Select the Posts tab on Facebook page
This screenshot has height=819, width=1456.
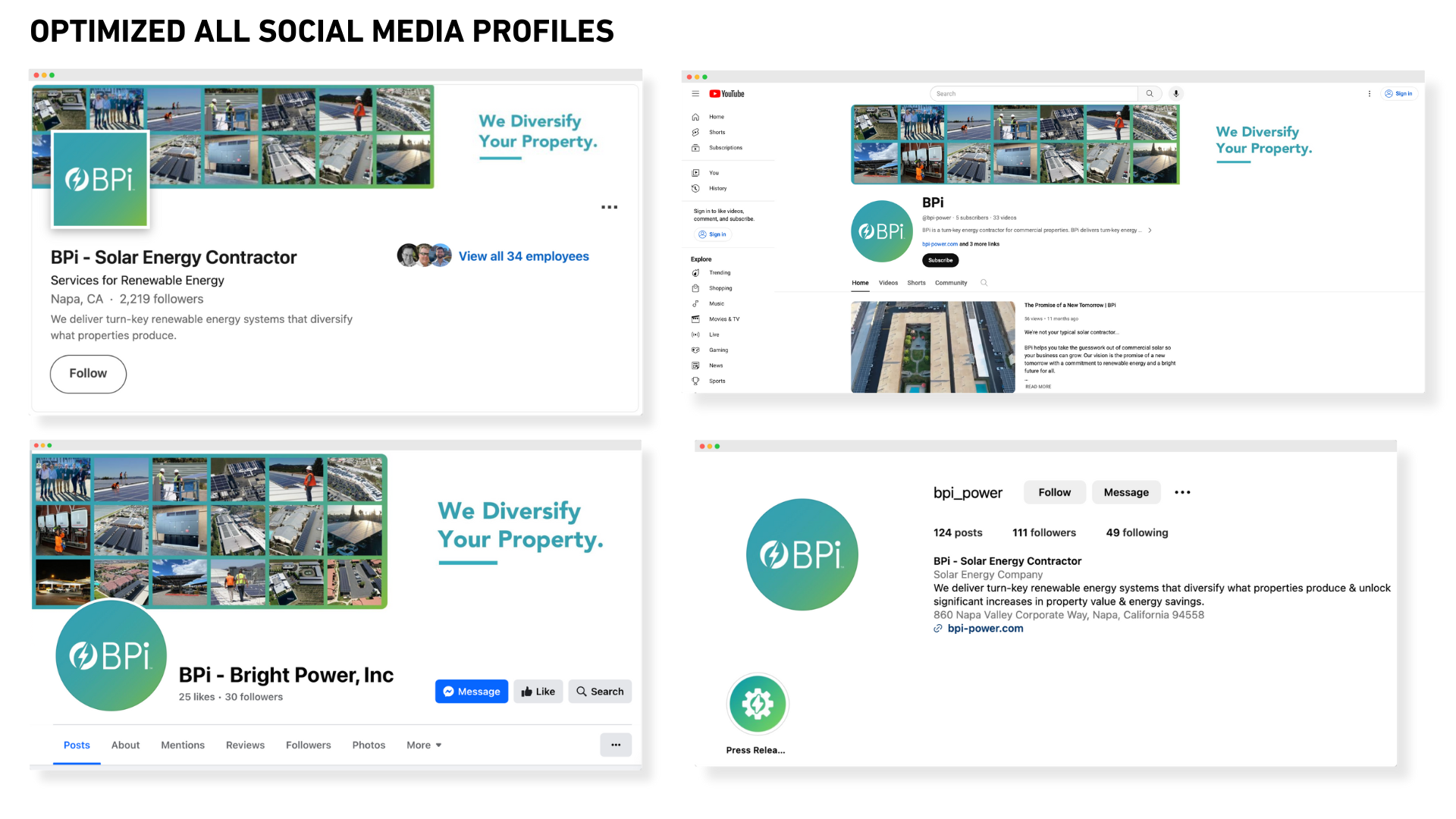(77, 745)
